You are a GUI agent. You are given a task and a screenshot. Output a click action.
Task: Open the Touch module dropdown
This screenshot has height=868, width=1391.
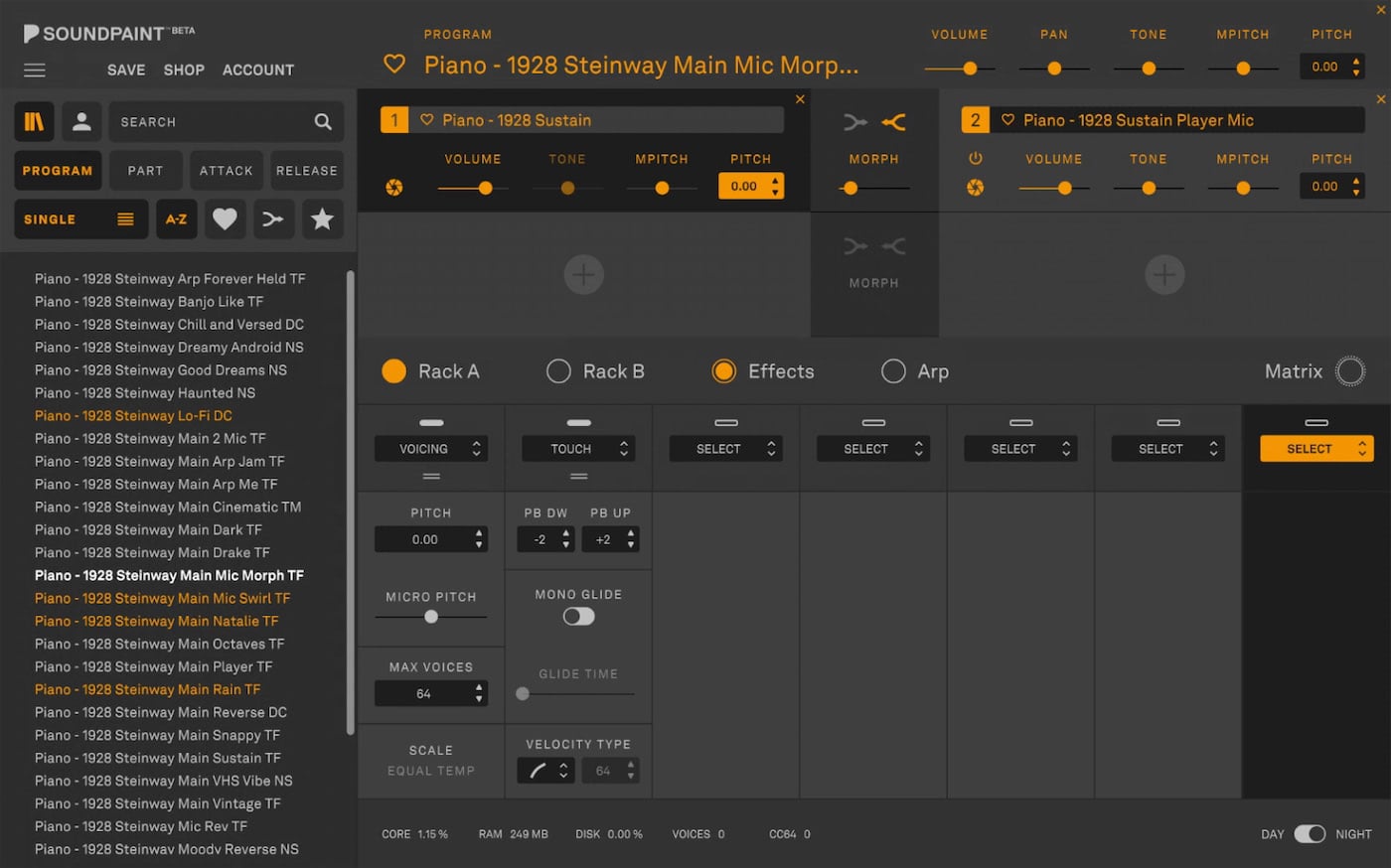pyautogui.click(x=578, y=449)
